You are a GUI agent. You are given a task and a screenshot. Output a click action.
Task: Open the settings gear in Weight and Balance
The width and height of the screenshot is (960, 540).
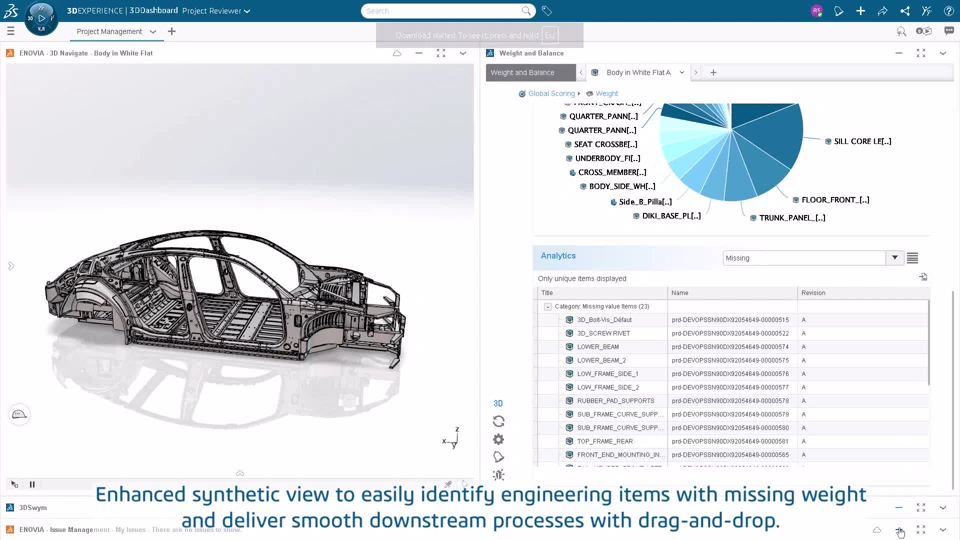(498, 439)
